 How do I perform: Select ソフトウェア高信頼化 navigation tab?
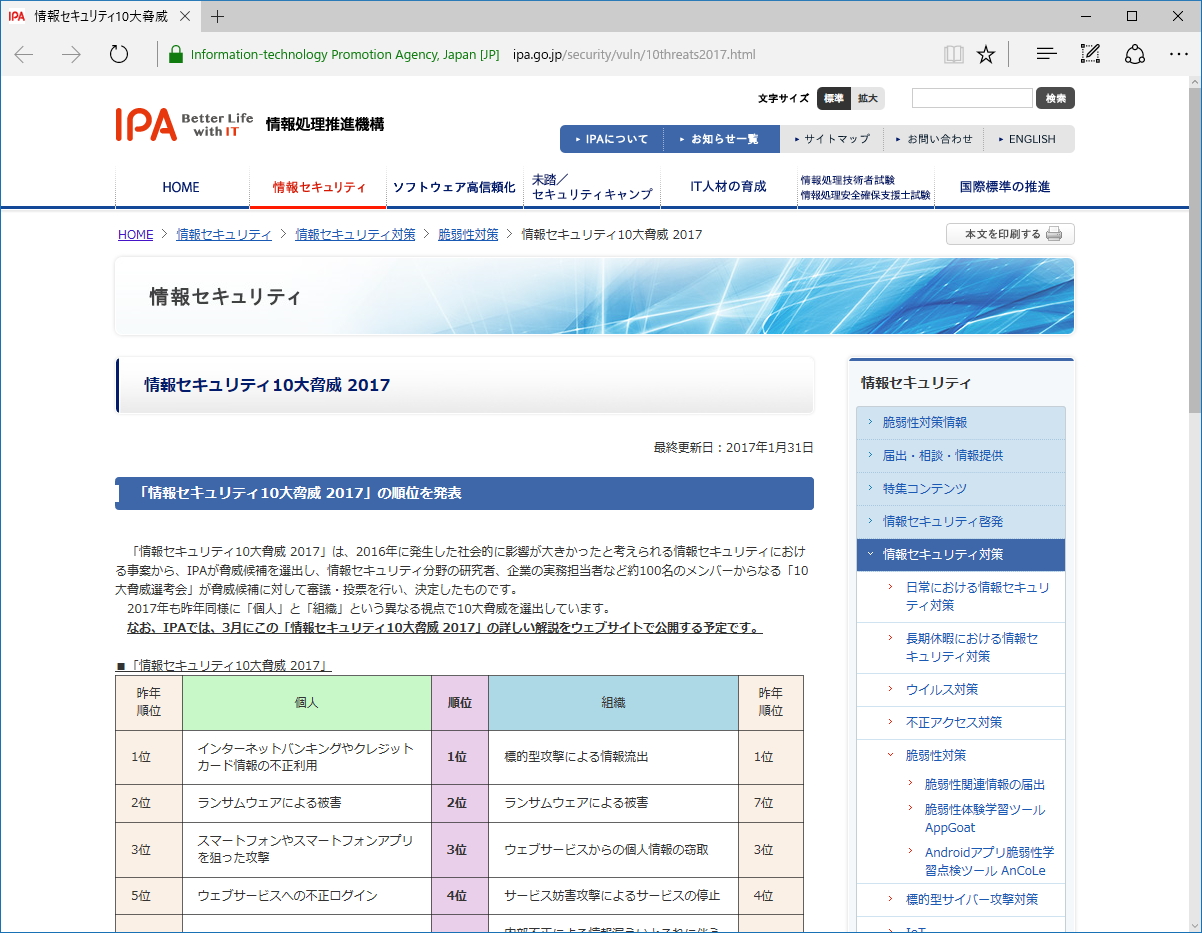[454, 187]
